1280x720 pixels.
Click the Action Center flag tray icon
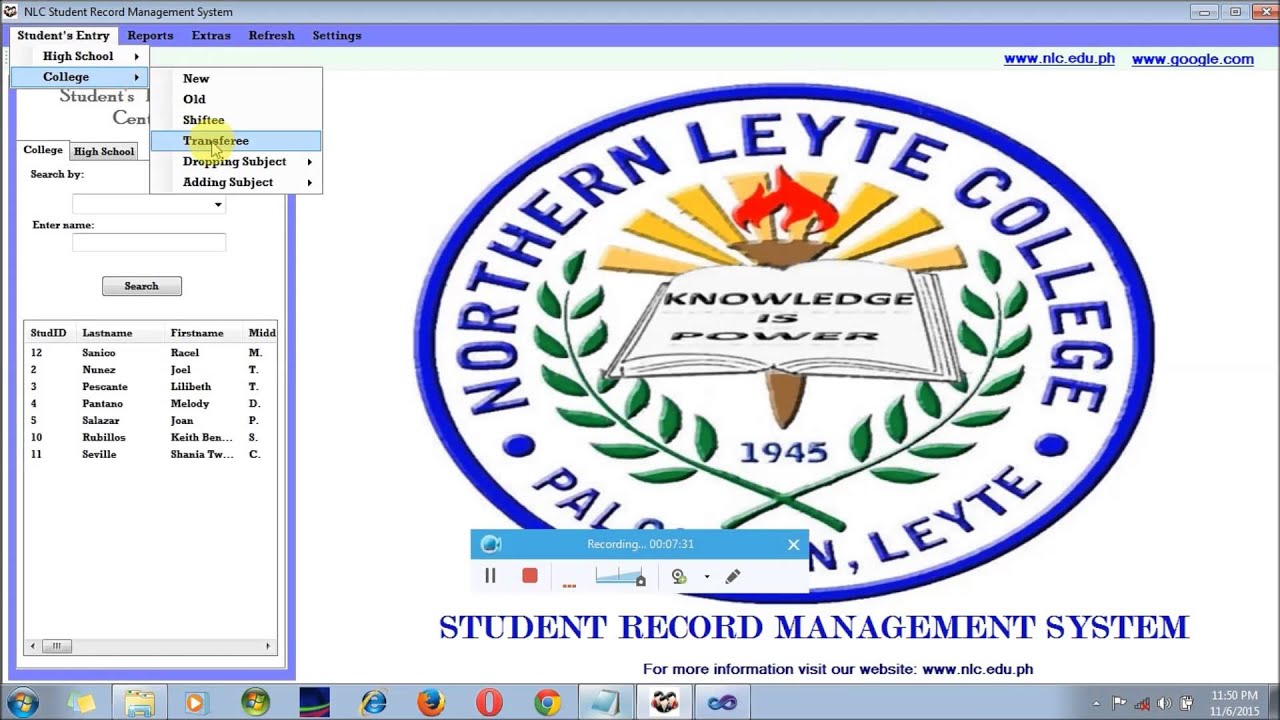1119,703
